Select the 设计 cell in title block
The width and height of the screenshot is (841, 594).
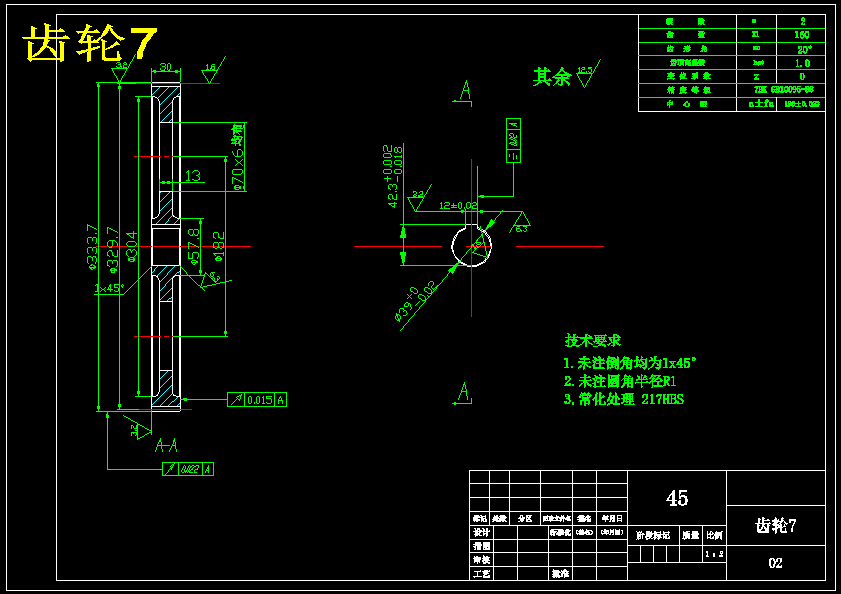481,532
